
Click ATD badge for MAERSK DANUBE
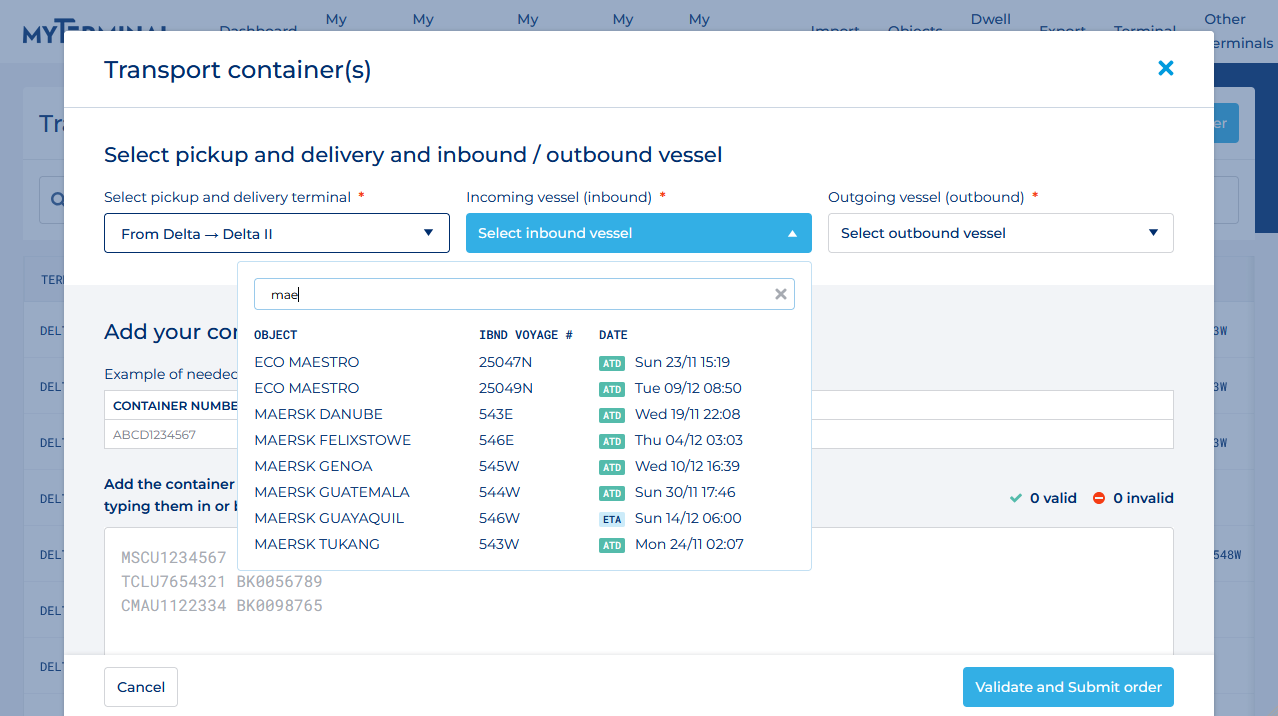tap(612, 415)
